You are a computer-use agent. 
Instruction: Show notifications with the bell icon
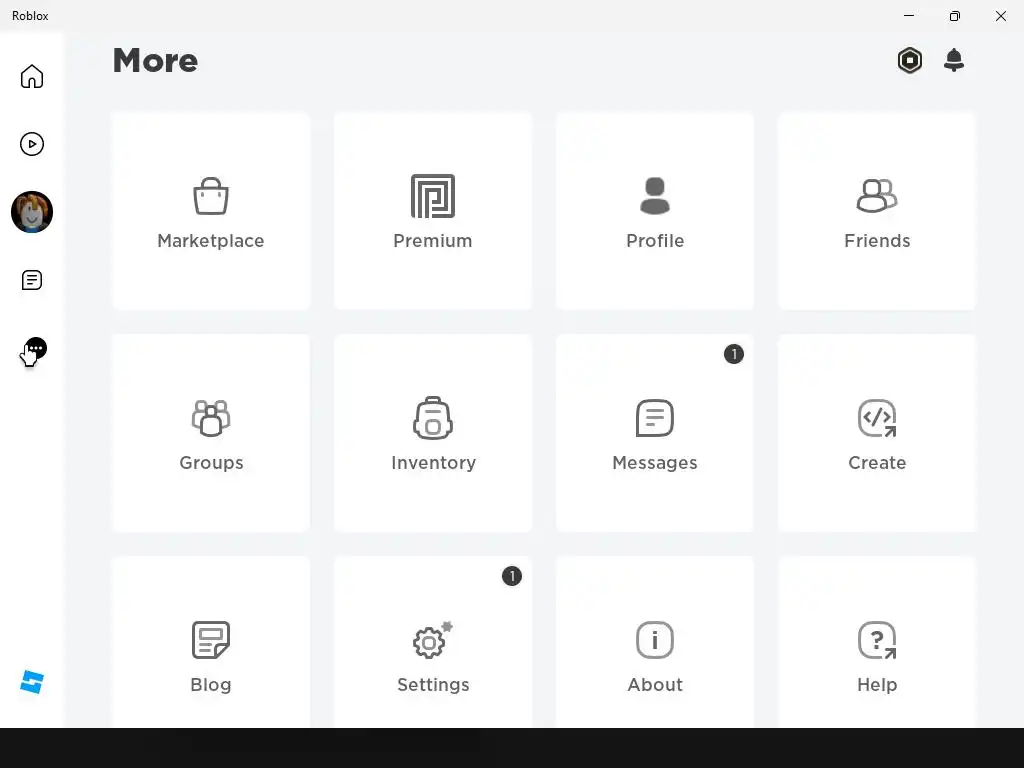pyautogui.click(x=954, y=60)
